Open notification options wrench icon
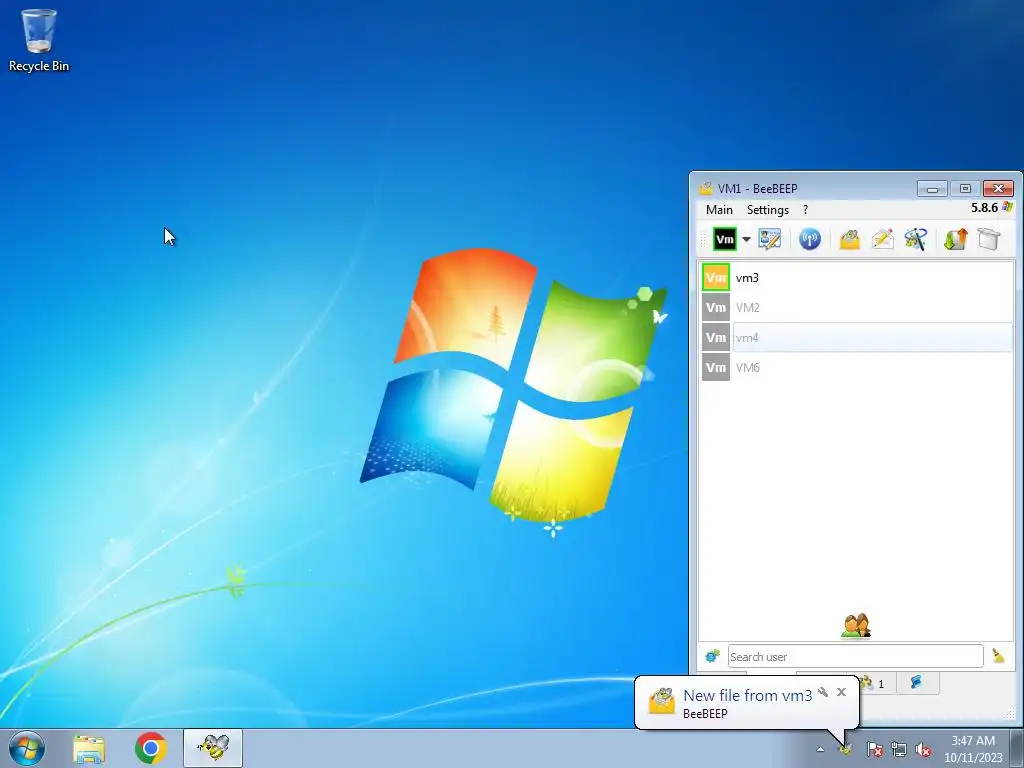The width and height of the screenshot is (1024, 768). coord(823,692)
